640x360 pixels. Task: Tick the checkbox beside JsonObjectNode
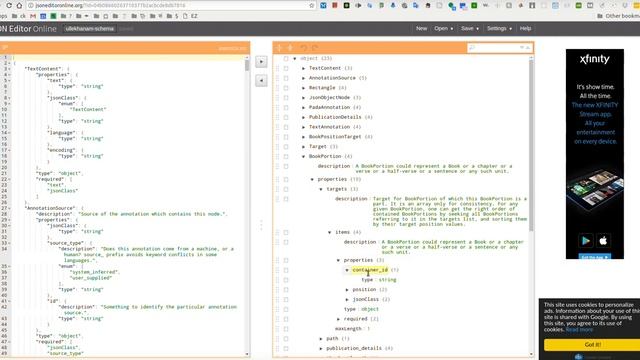pos(286,98)
